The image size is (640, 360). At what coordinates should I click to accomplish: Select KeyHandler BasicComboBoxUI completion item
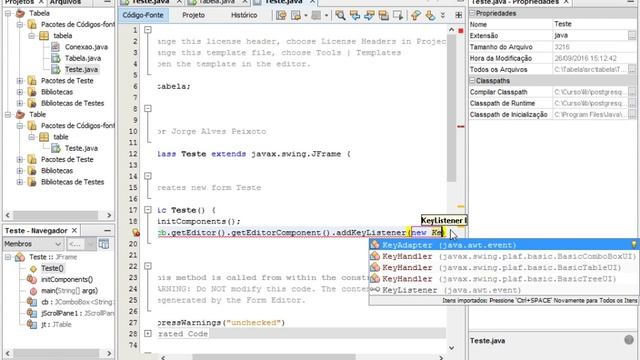(x=503, y=256)
